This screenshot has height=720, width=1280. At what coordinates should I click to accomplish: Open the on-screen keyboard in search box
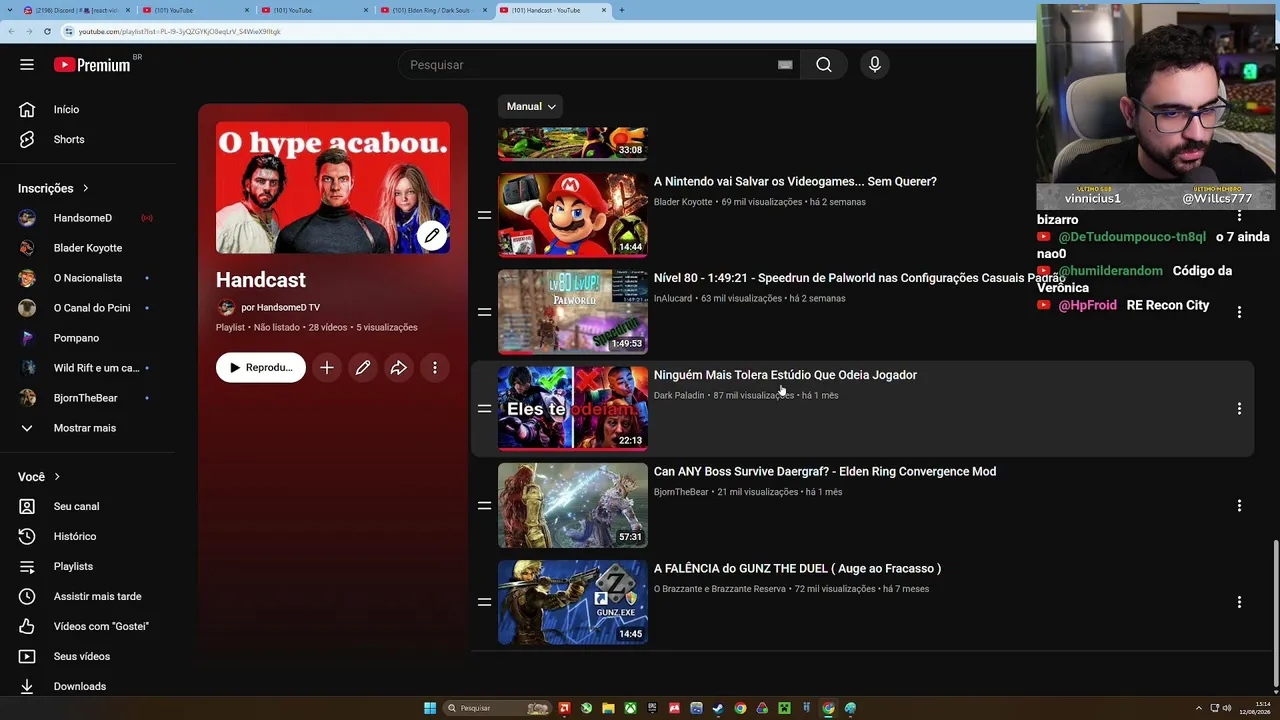(785, 65)
